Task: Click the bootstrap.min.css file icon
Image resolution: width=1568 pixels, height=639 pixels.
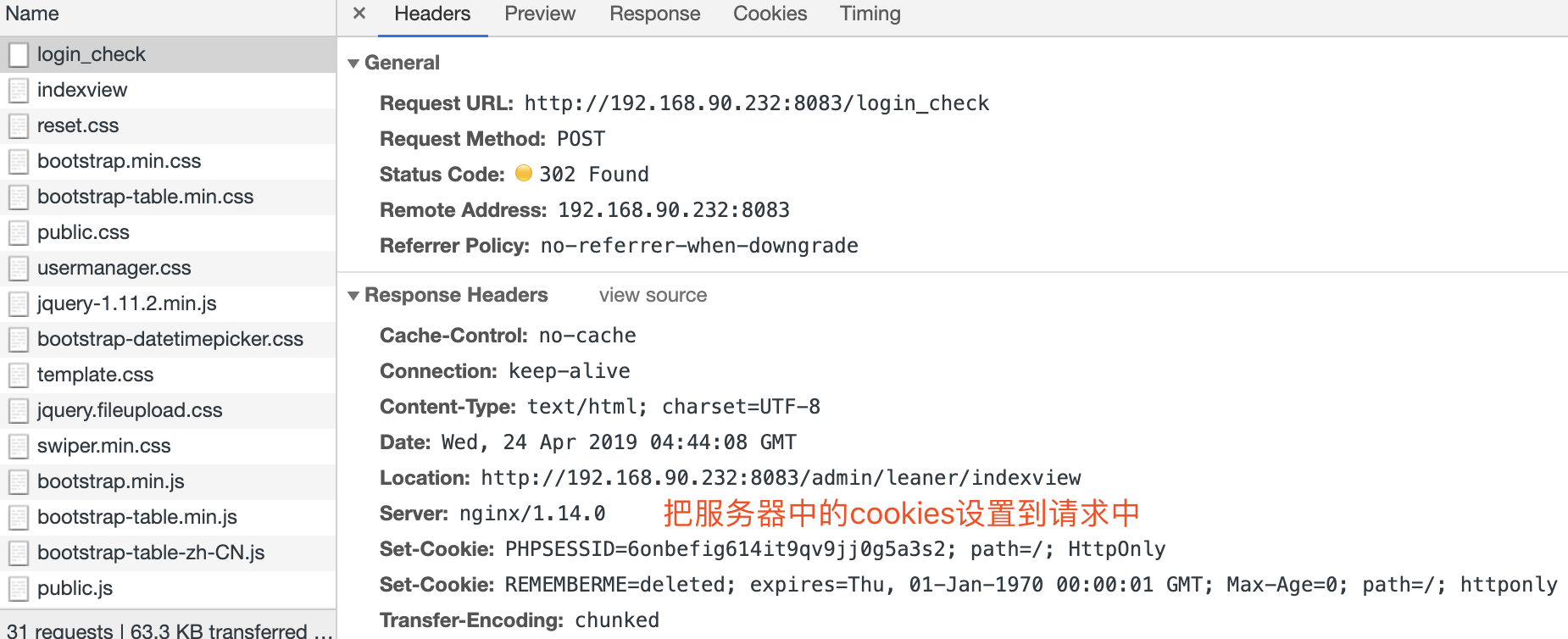Action: pyautogui.click(x=19, y=162)
